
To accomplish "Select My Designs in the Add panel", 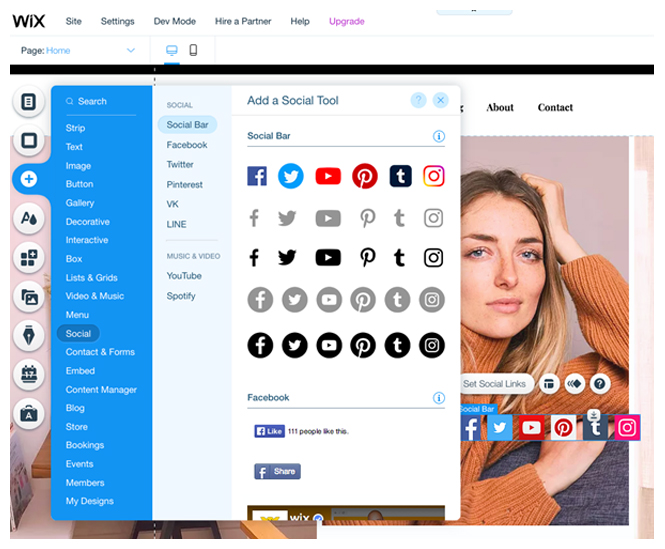I will pyautogui.click(x=89, y=501).
